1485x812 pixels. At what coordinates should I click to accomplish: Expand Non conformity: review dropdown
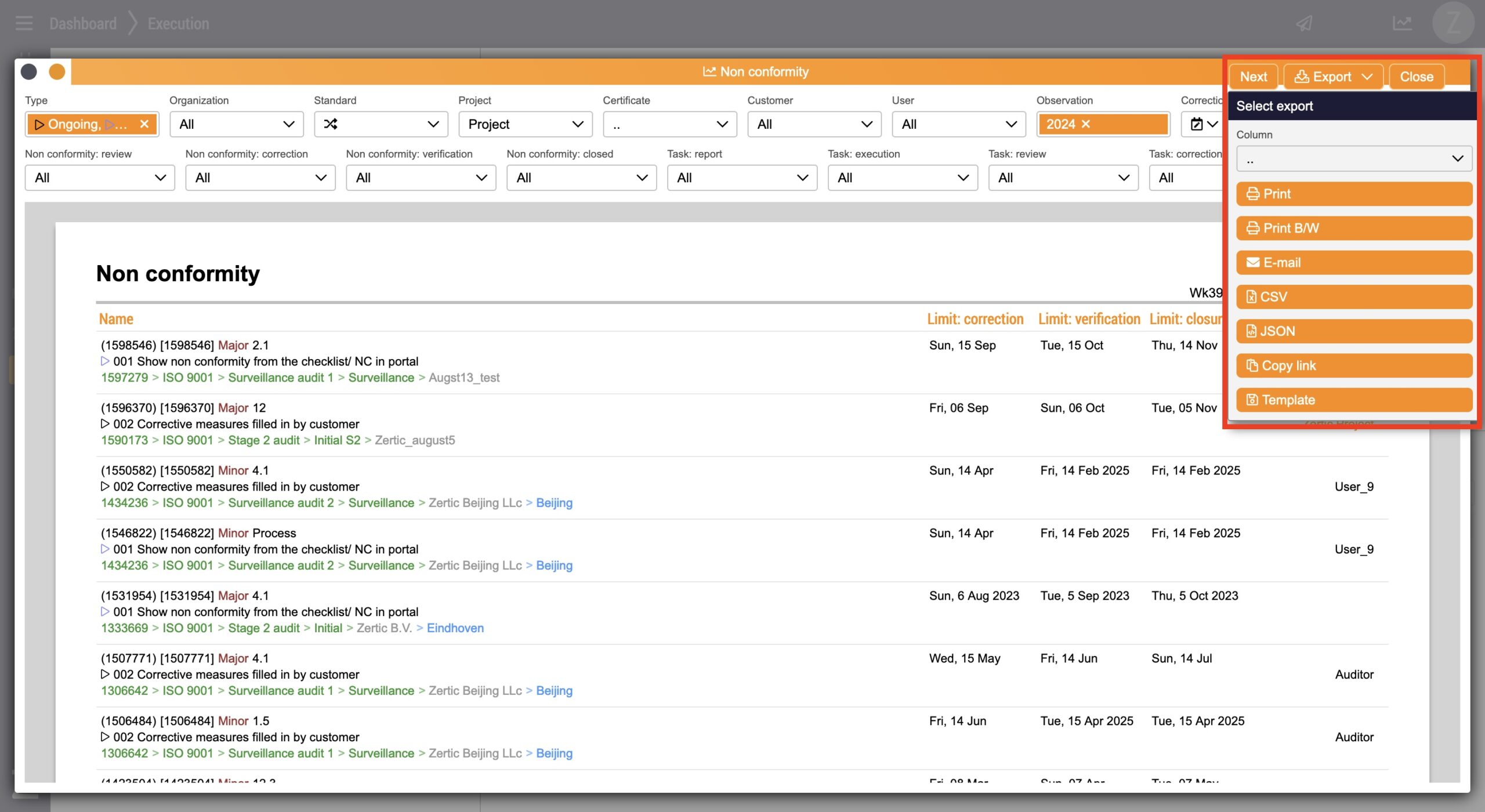(x=100, y=177)
